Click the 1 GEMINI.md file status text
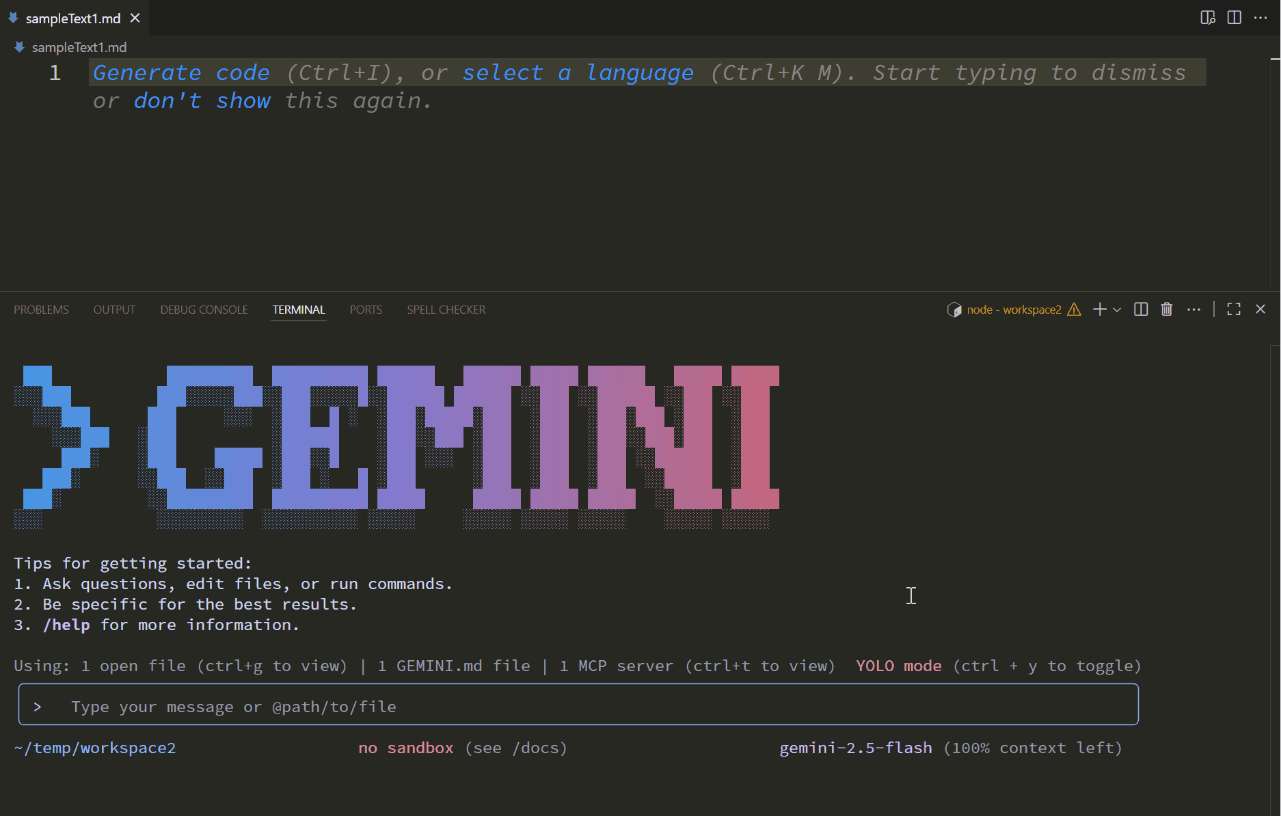The width and height of the screenshot is (1281, 816). point(454,666)
